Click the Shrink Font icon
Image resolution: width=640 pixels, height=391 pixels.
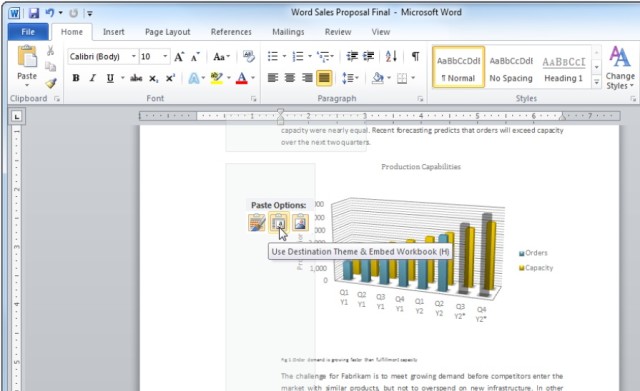coord(195,57)
